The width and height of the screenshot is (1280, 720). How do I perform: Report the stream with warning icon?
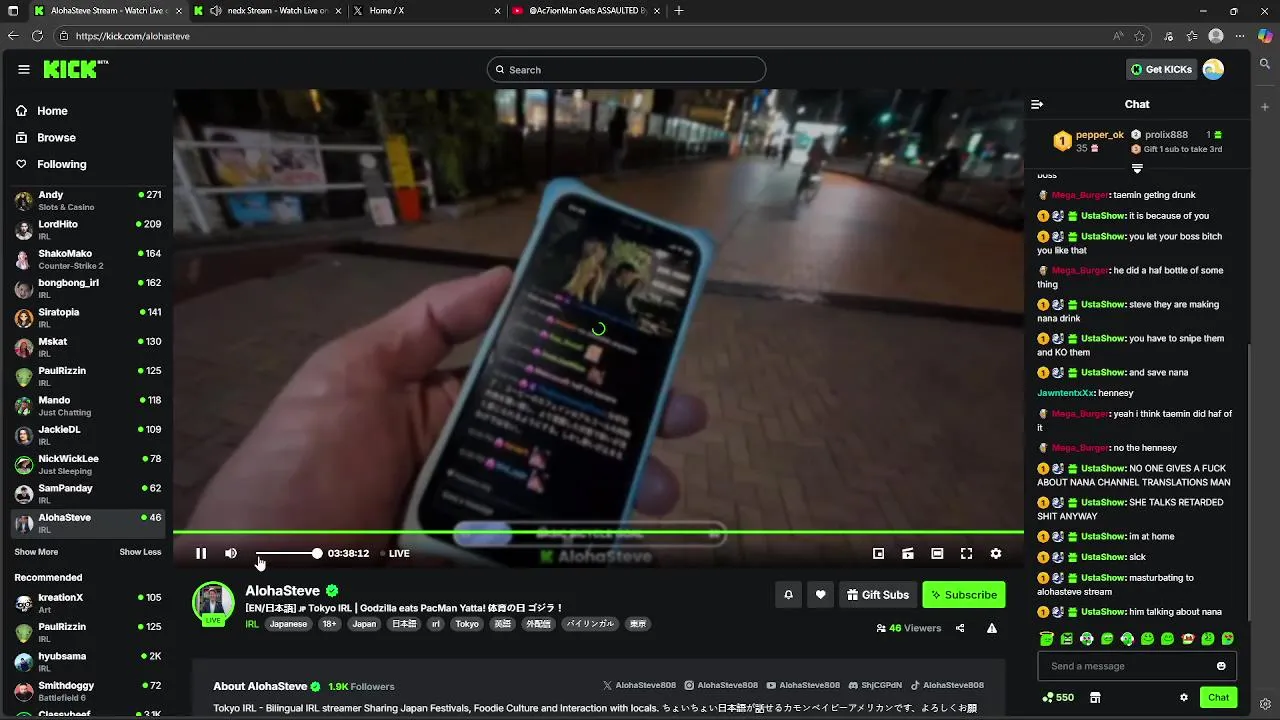coord(992,628)
